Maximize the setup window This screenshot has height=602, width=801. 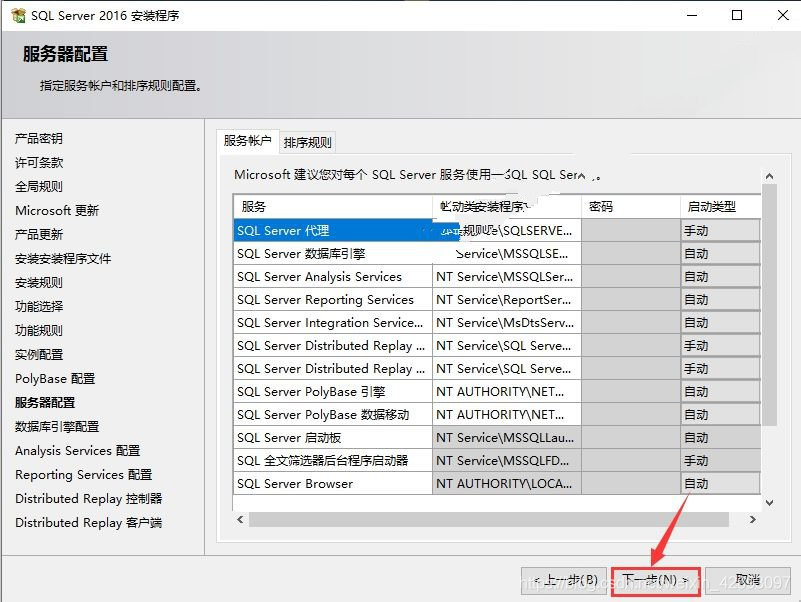737,15
